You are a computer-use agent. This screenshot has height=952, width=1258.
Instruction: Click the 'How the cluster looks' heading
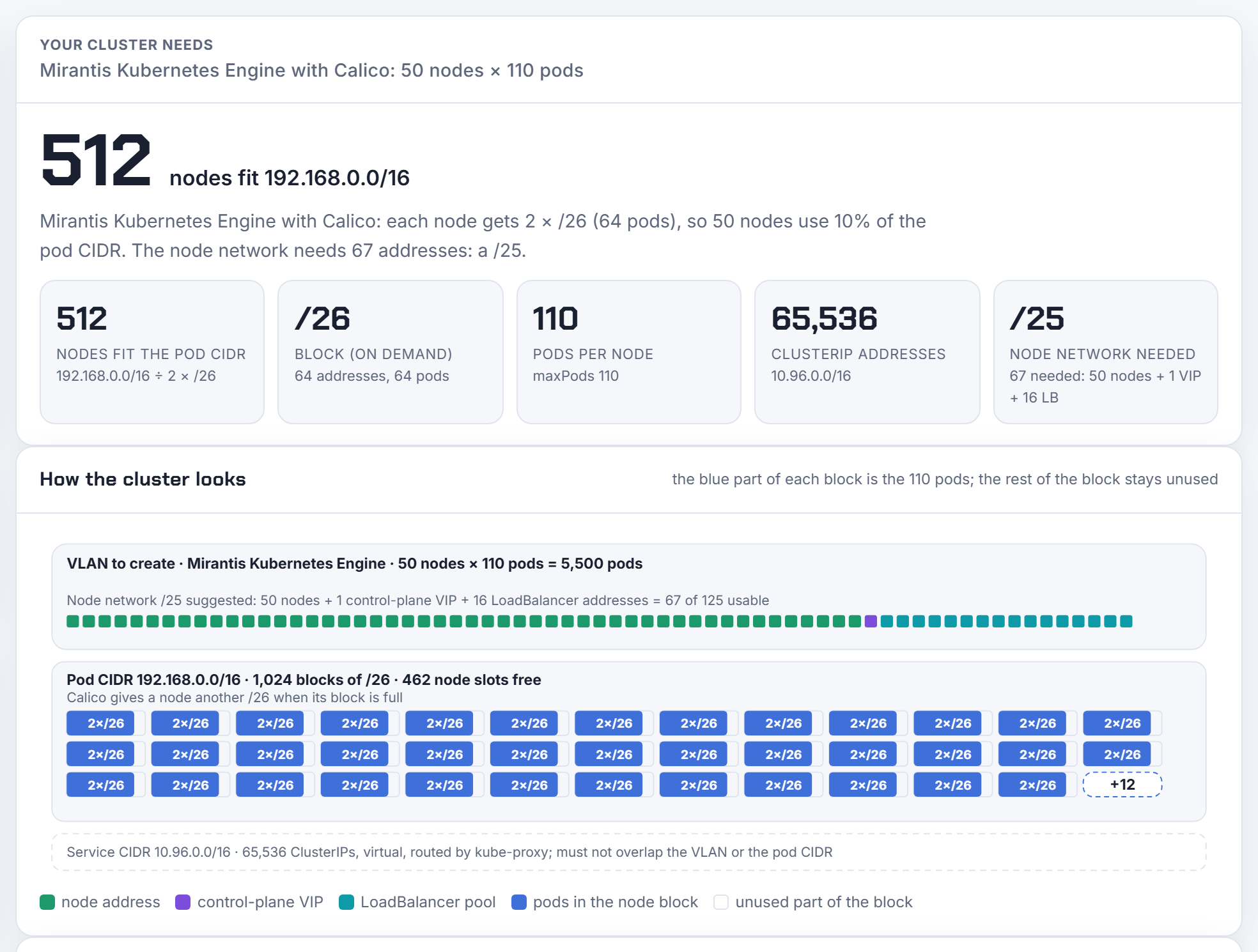[x=143, y=479]
